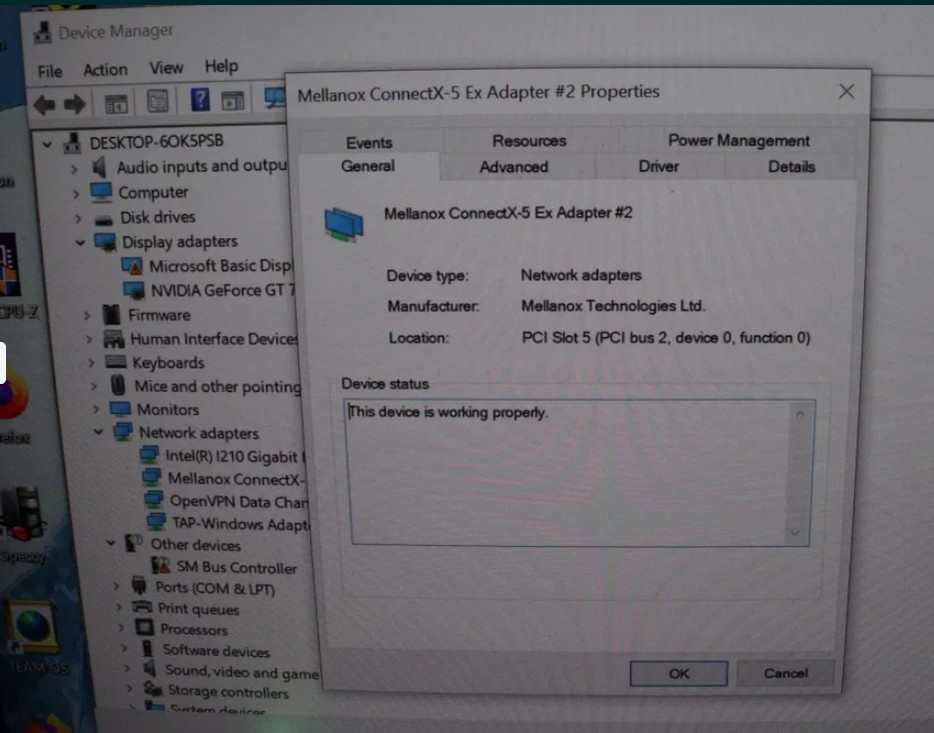The image size is (934, 733).
Task: Click the NVIDIA GeForce GT device
Action: (222, 290)
